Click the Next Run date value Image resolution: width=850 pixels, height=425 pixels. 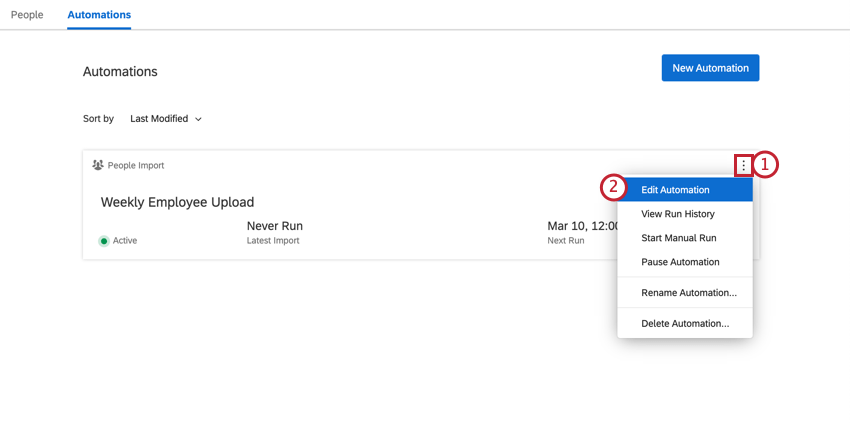582,226
